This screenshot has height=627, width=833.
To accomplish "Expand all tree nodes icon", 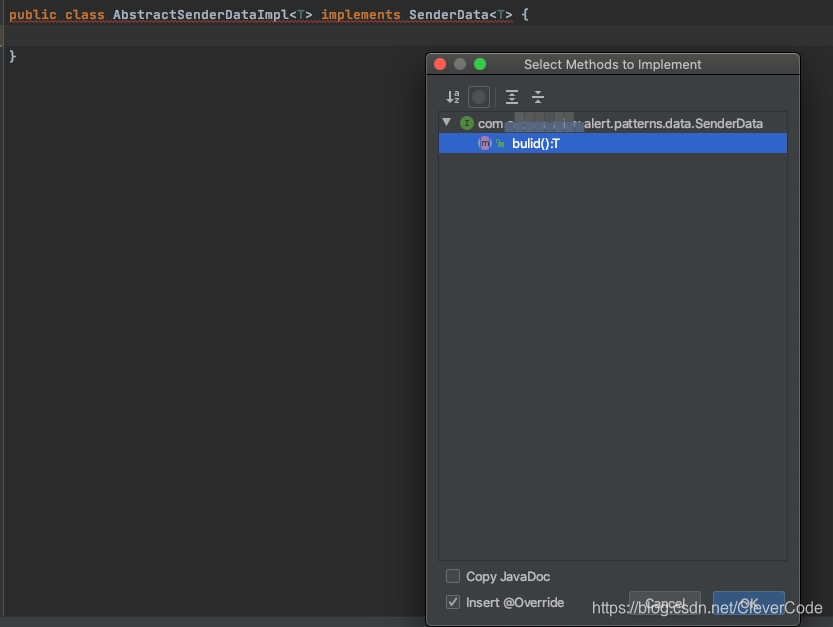I will pos(512,97).
